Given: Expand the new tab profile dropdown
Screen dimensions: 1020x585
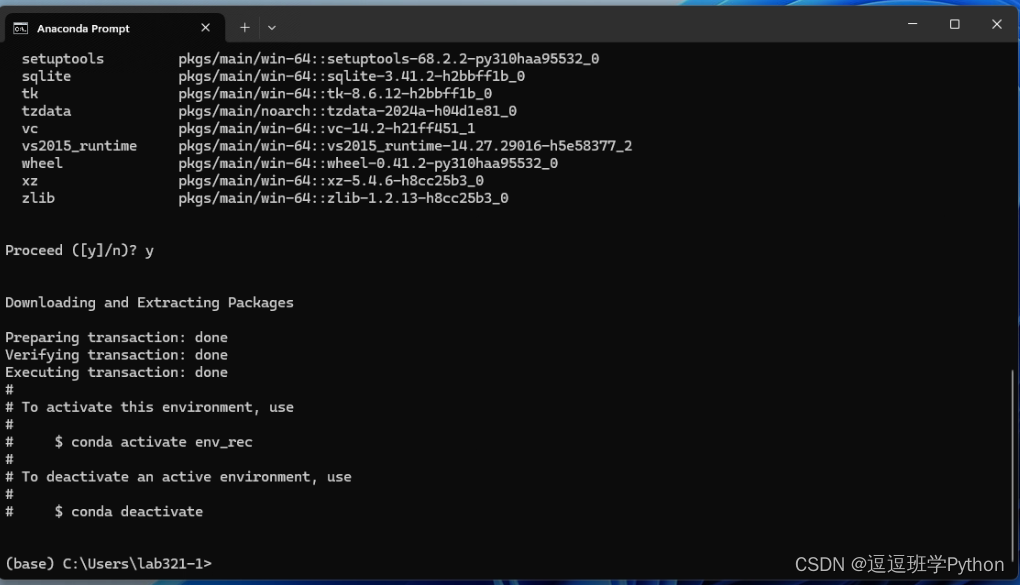Looking at the screenshot, I should coord(272,27).
